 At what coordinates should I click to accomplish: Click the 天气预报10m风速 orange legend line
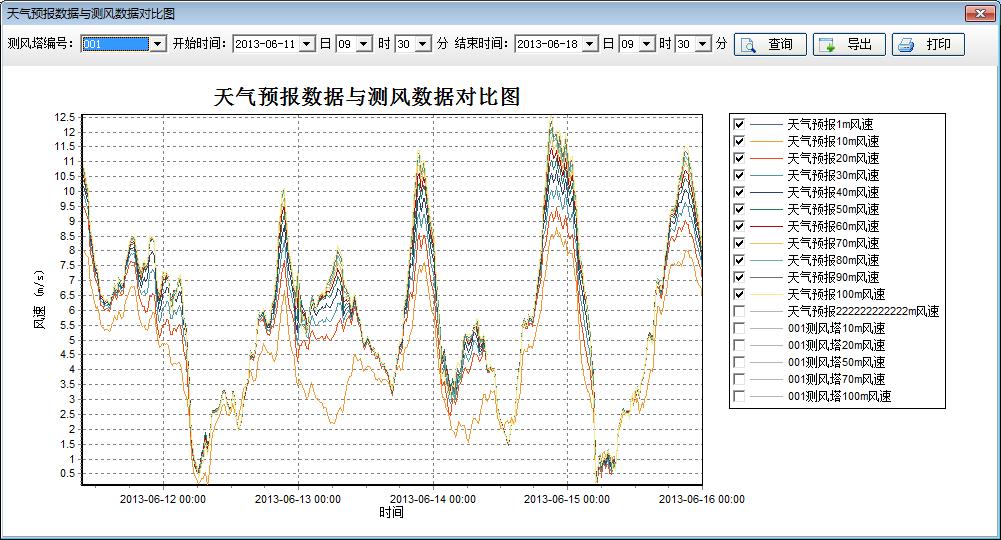coord(766,141)
